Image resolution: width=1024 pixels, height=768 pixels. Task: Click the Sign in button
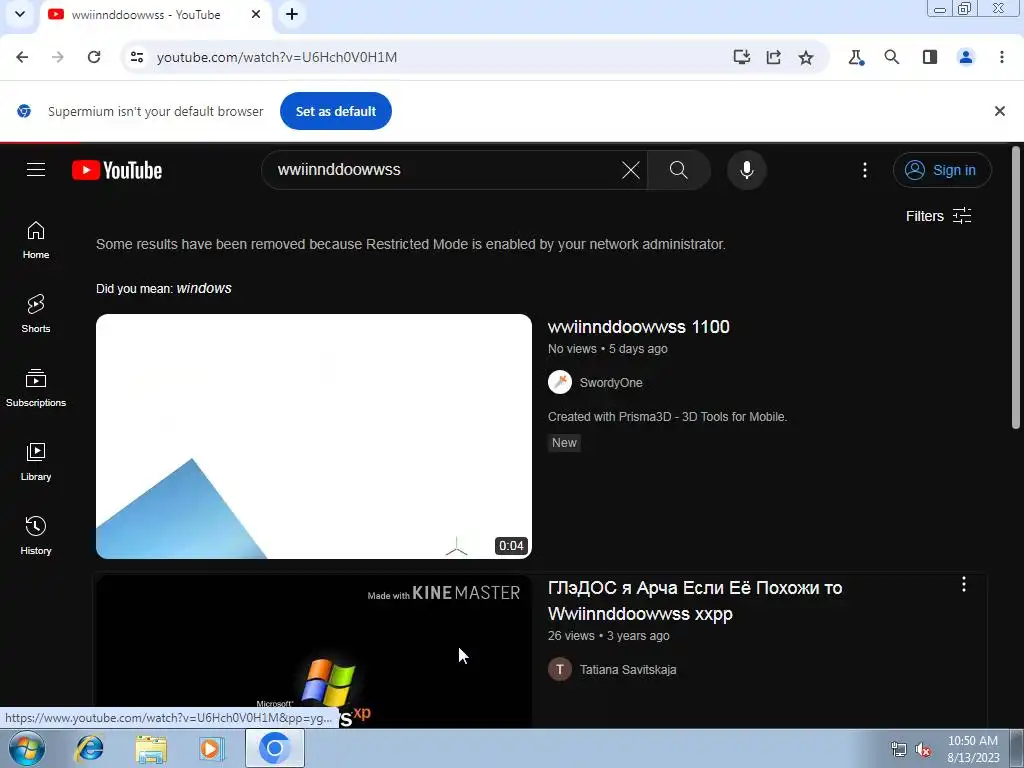[x=942, y=170]
